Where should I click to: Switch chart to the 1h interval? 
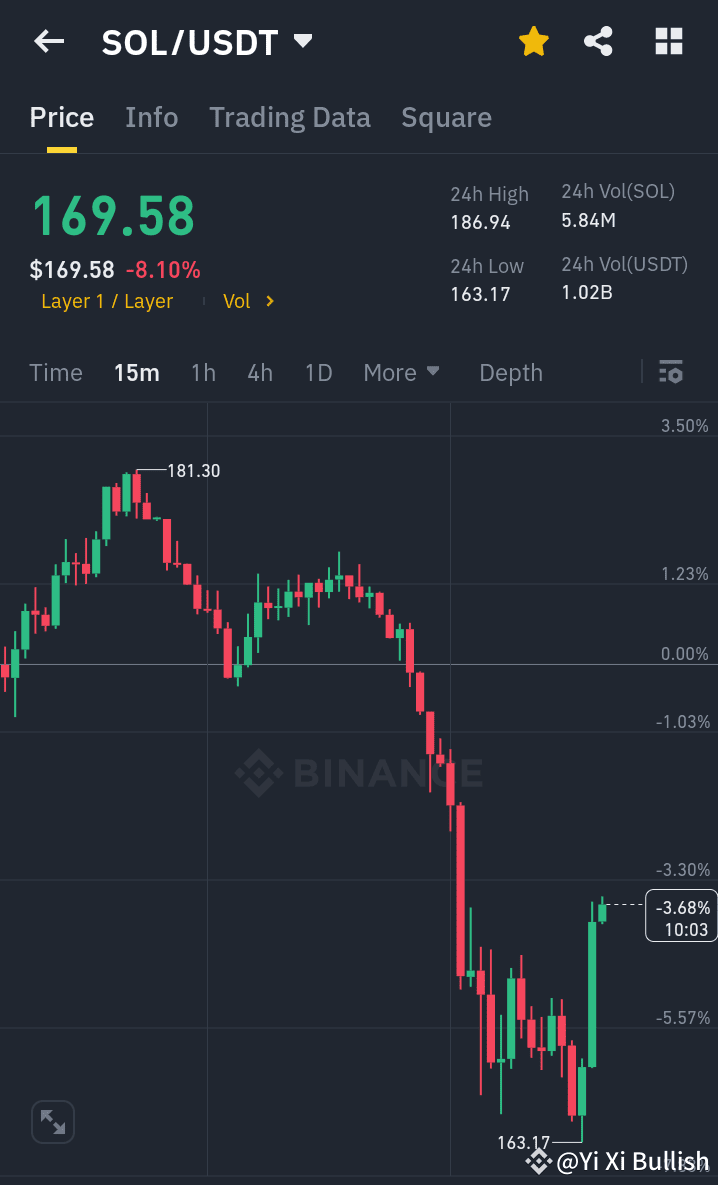[x=203, y=372]
